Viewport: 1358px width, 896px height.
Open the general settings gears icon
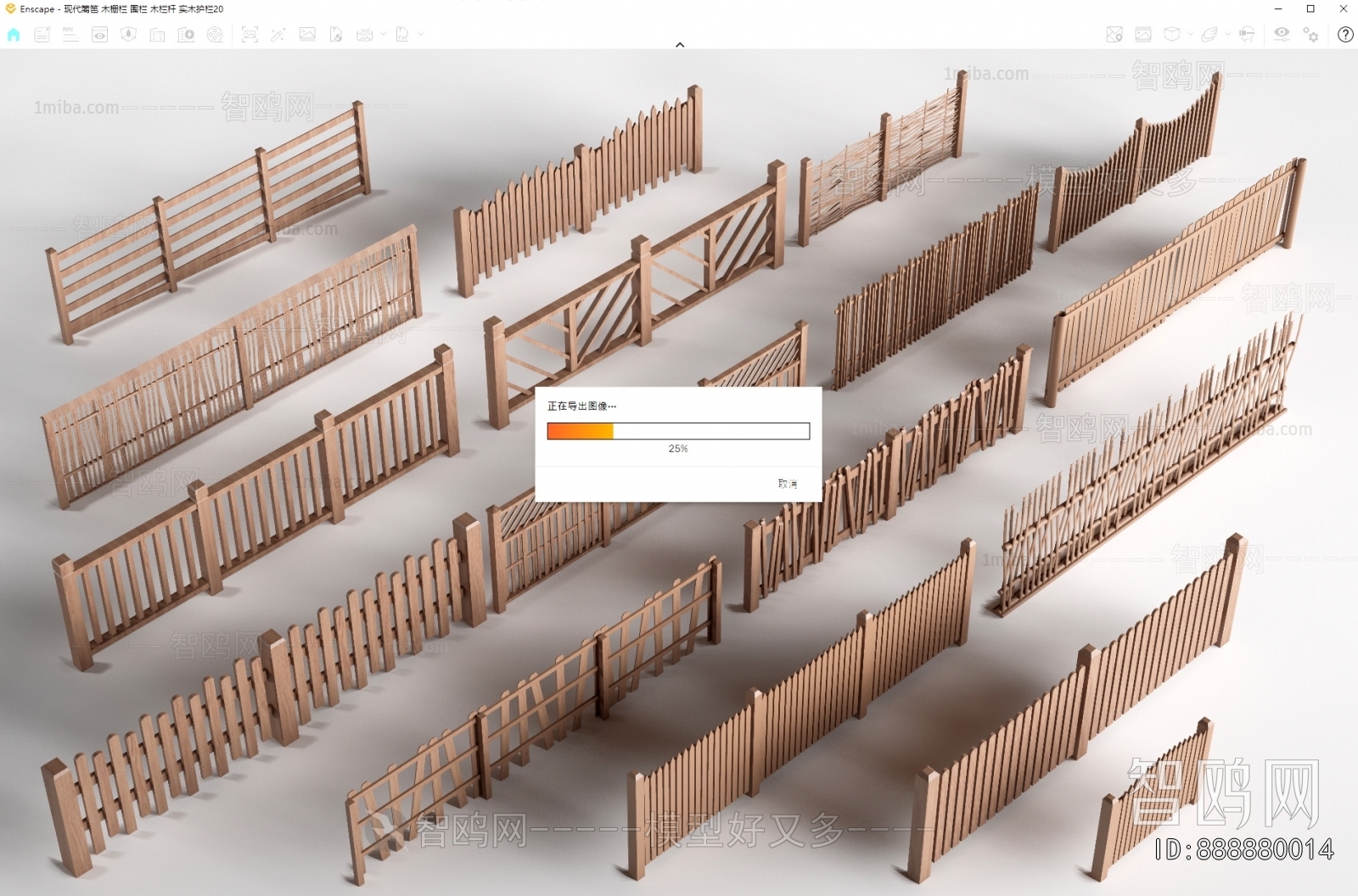coord(1311,35)
